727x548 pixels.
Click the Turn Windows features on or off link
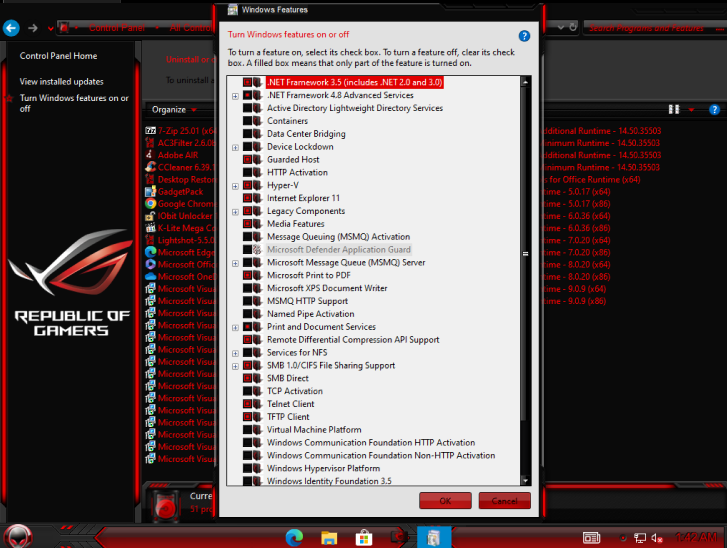point(74,103)
